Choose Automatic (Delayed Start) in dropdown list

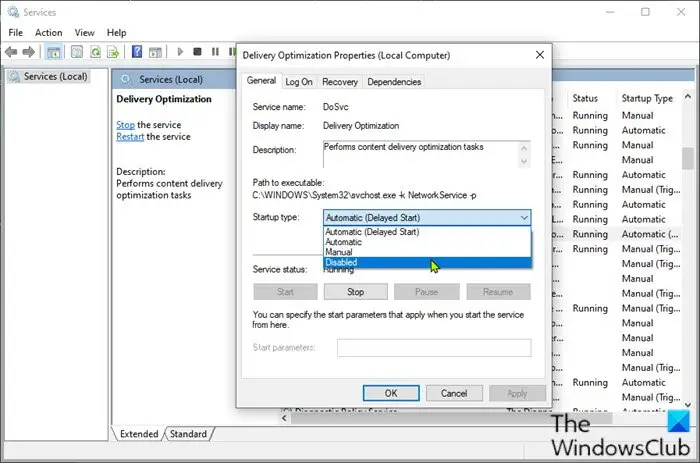(x=427, y=232)
